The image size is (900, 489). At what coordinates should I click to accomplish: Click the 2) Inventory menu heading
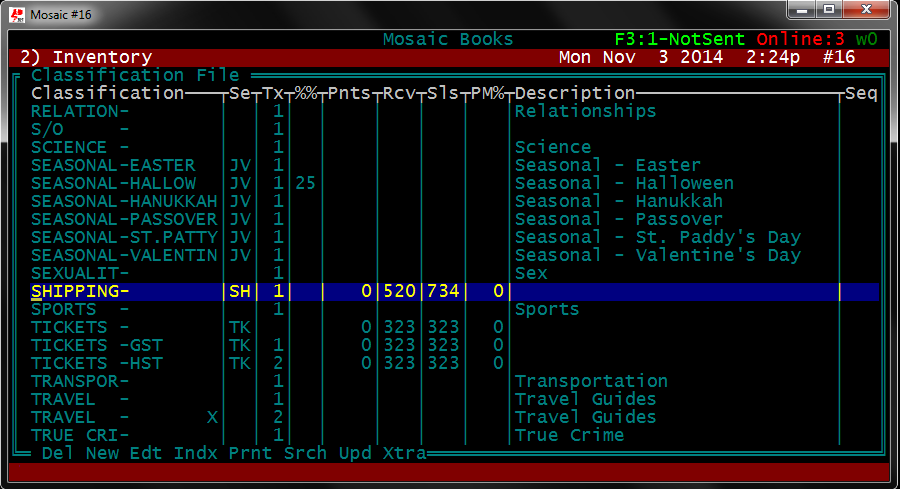click(86, 57)
